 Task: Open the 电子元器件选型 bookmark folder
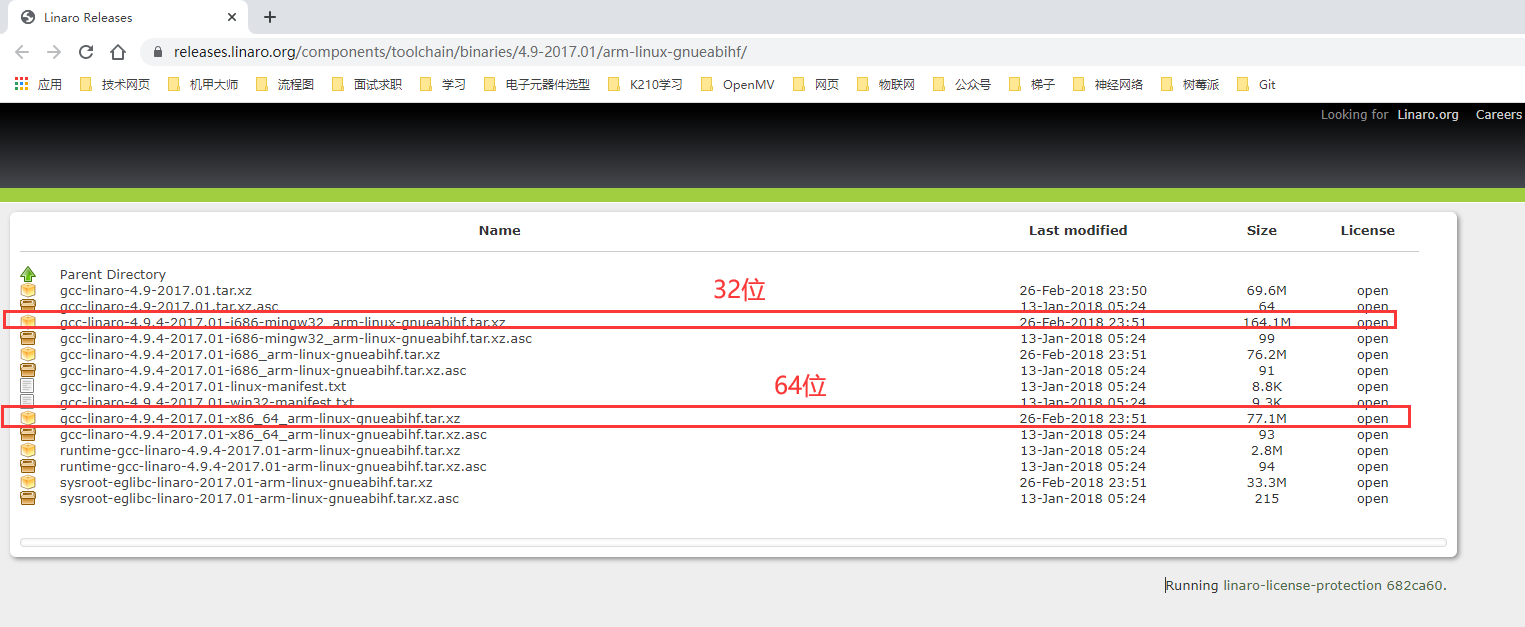[x=537, y=84]
